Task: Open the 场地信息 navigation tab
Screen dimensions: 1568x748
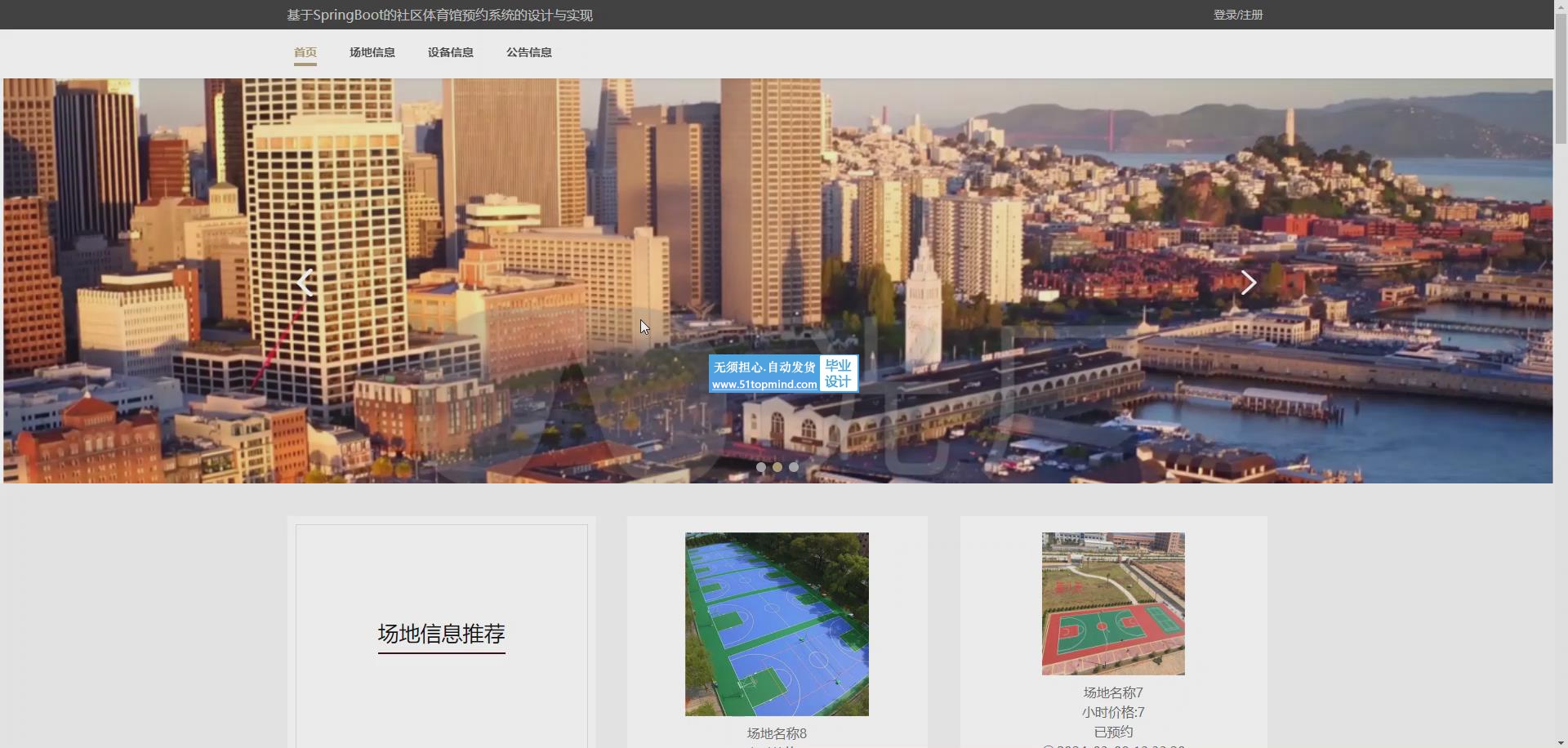Action: coord(372,52)
